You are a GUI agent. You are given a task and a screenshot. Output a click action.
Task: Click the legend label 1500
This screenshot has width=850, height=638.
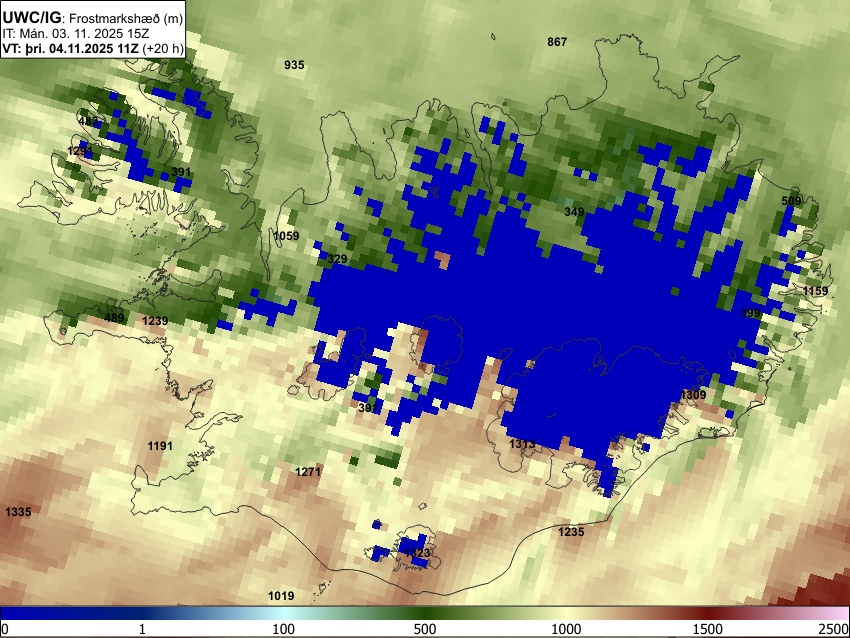[708, 629]
